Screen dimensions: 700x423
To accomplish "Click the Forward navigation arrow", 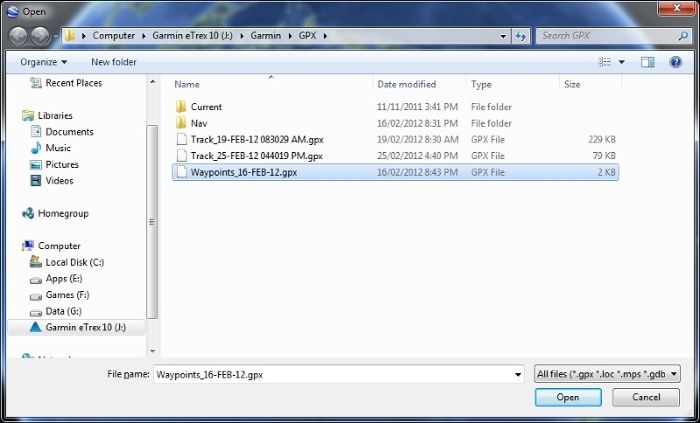I will pos(40,36).
